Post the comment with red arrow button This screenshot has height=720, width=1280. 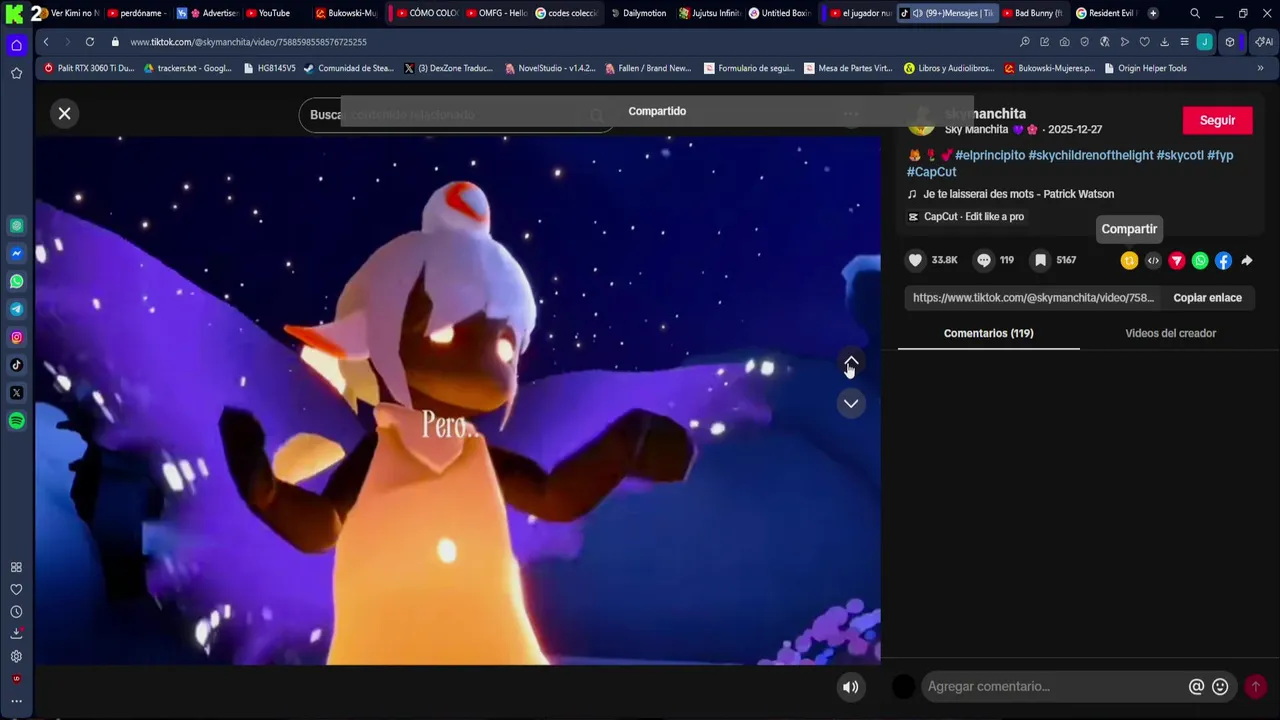pyautogui.click(x=1255, y=687)
